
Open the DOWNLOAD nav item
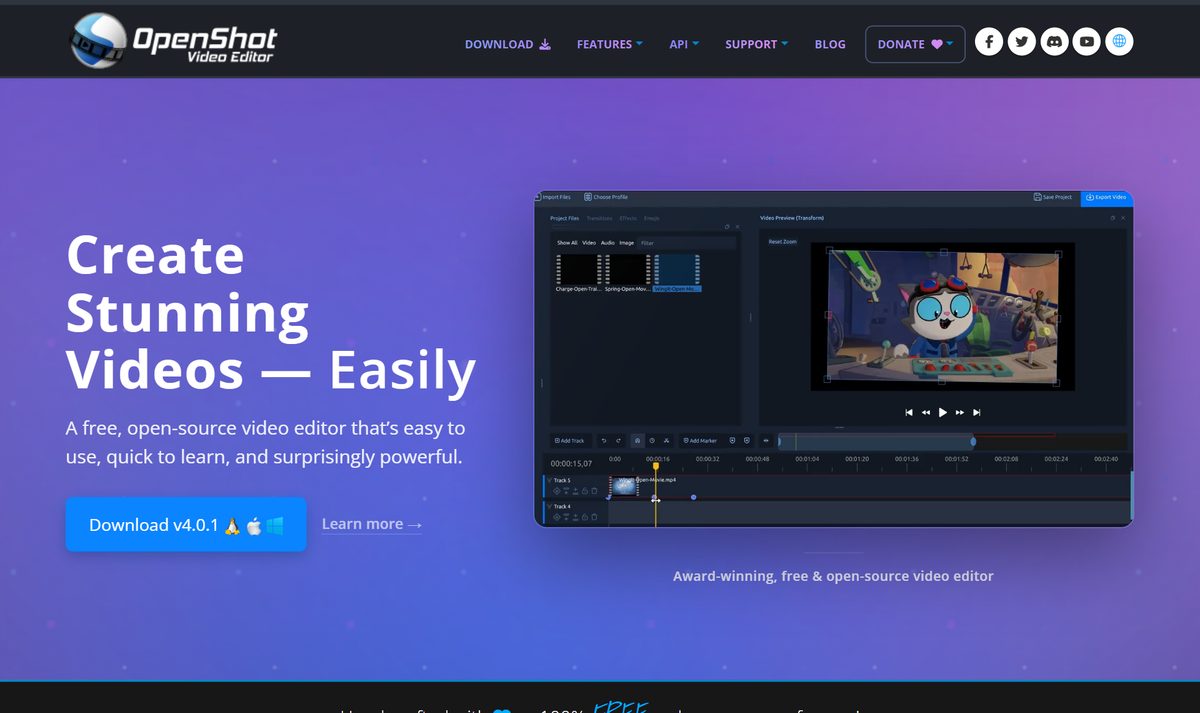point(508,44)
